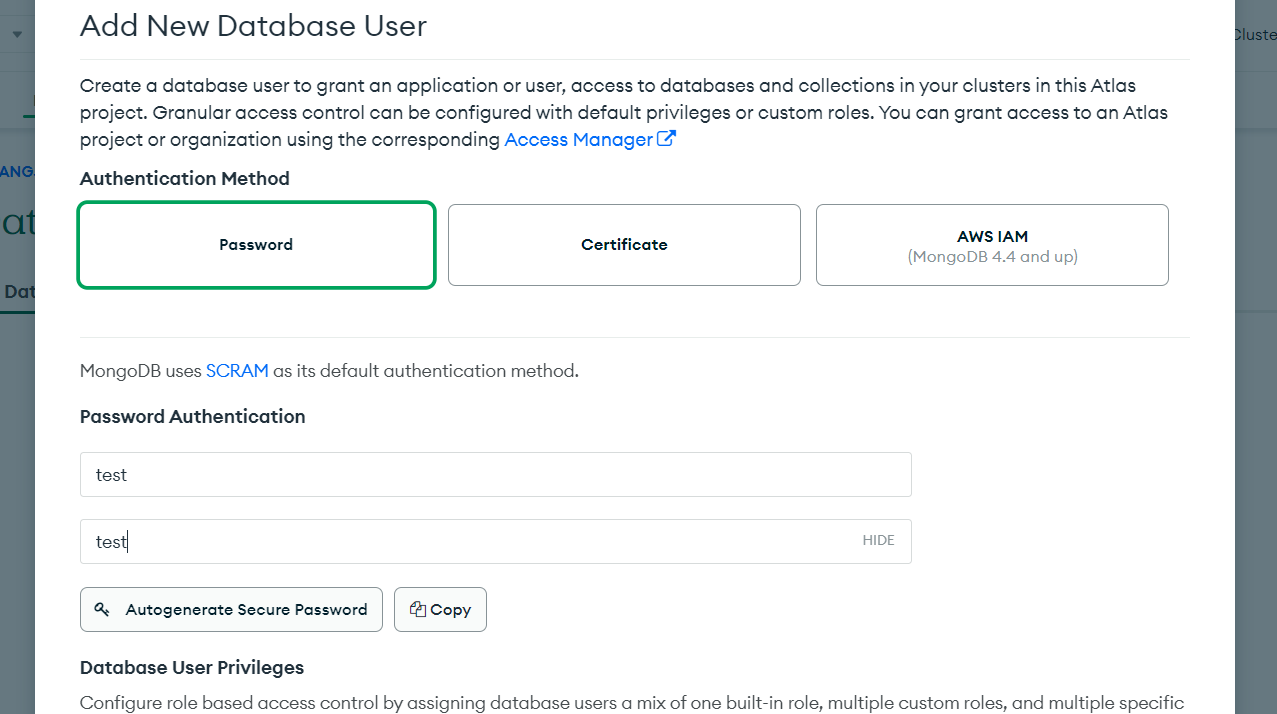The image size is (1277, 714).
Task: Click the Password Authentication heading
Action: (193, 417)
